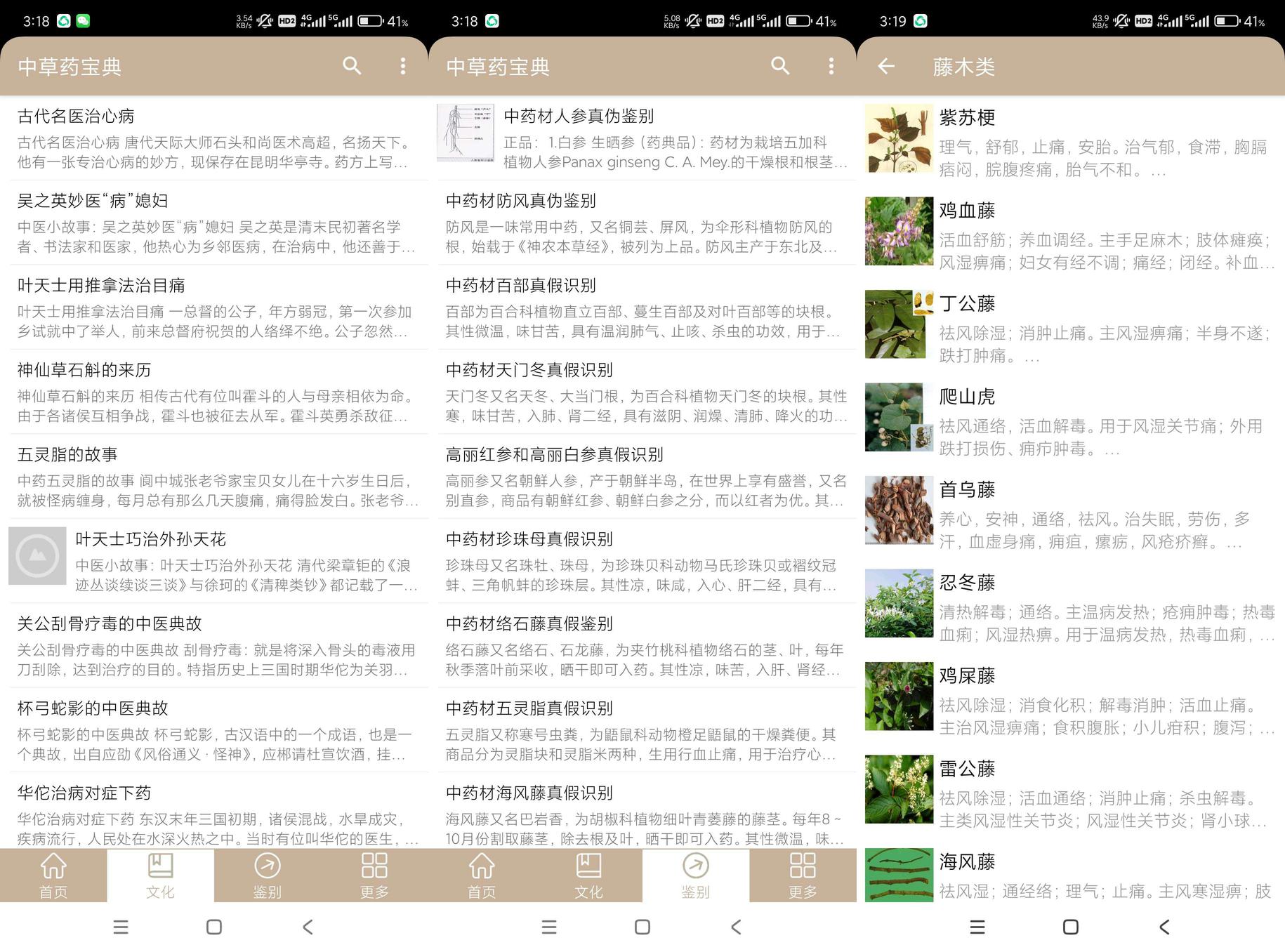
Task: Switch to the 鉴别 tab in the left screen
Action: 267,875
